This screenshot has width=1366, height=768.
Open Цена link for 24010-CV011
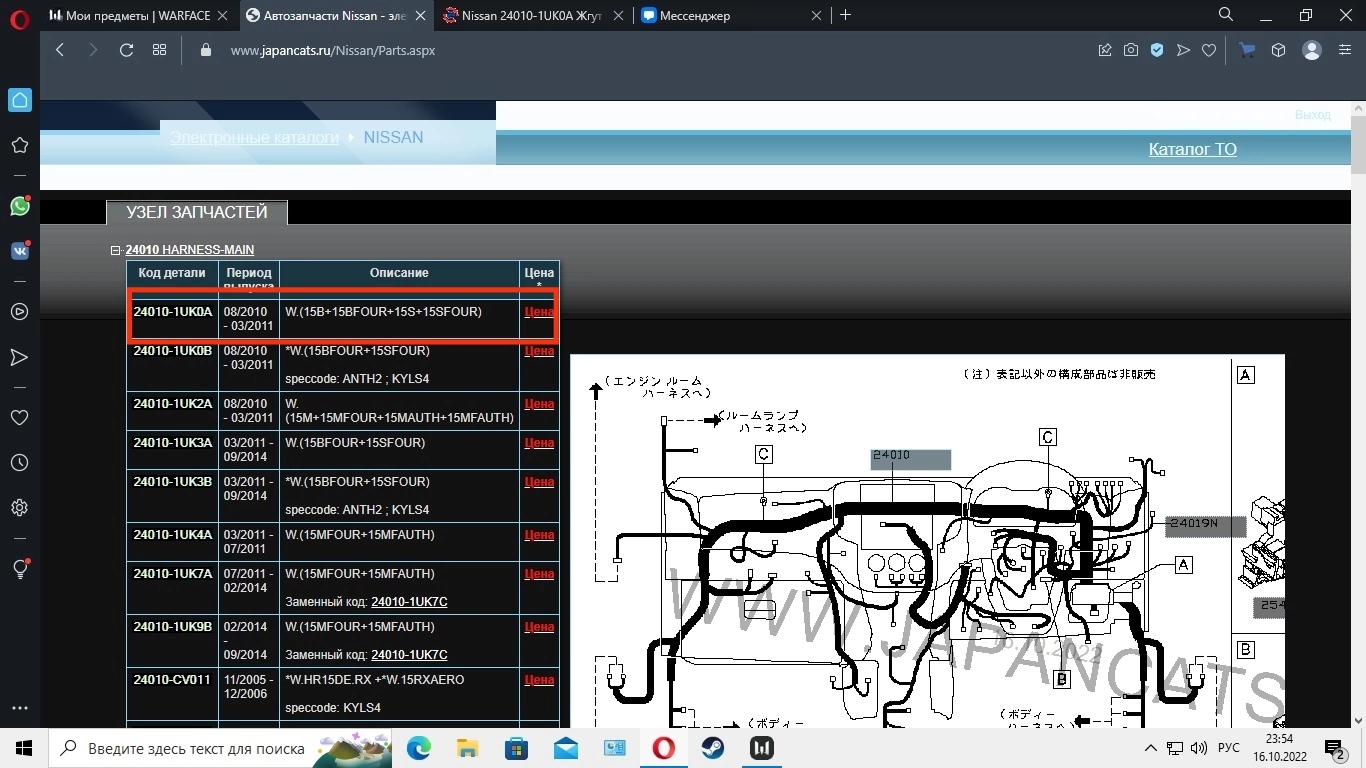[539, 680]
